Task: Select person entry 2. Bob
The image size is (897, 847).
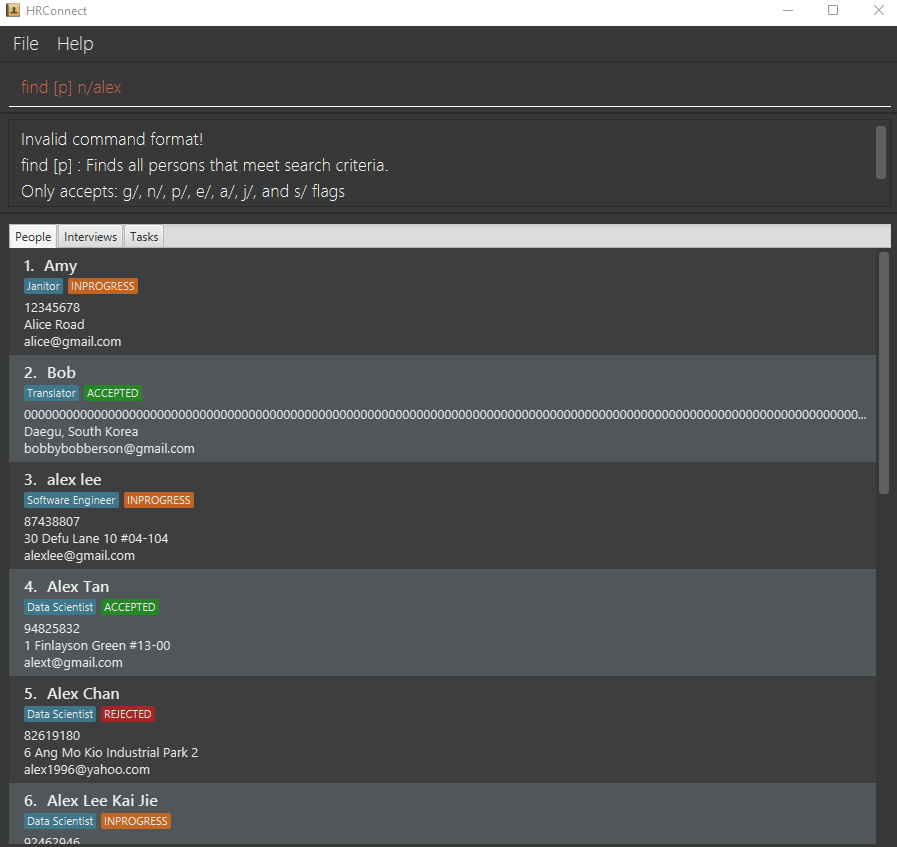Action: (x=442, y=409)
